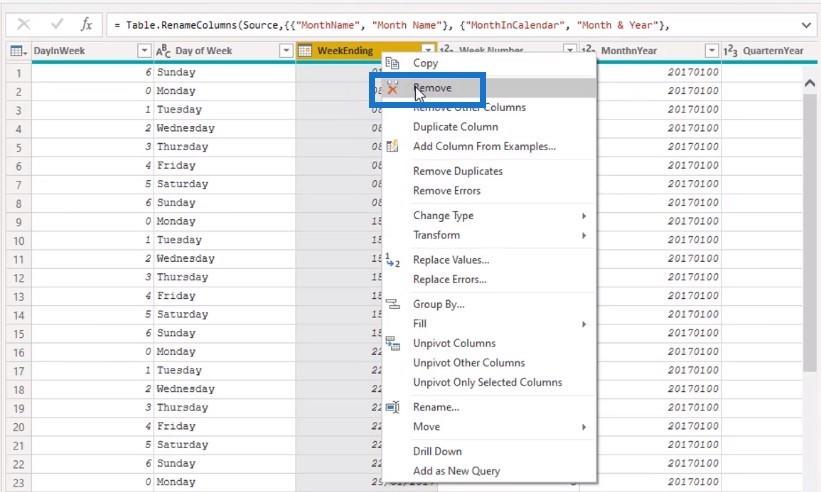Choose Group By from the menu
Image resolution: width=821 pixels, height=492 pixels.
(489, 304)
